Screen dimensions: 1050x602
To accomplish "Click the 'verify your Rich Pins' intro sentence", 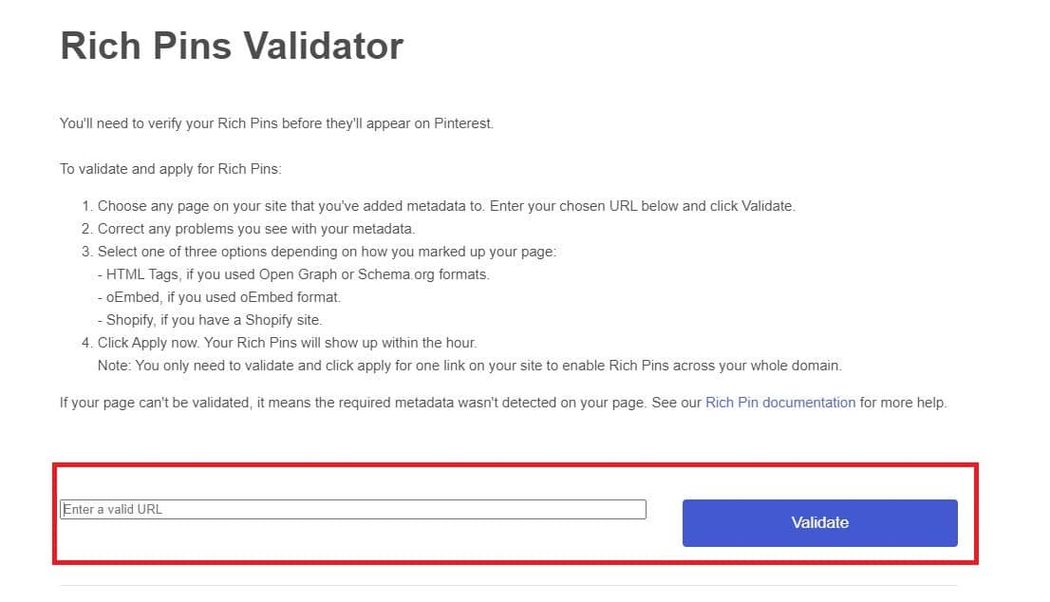I will click(x=277, y=123).
